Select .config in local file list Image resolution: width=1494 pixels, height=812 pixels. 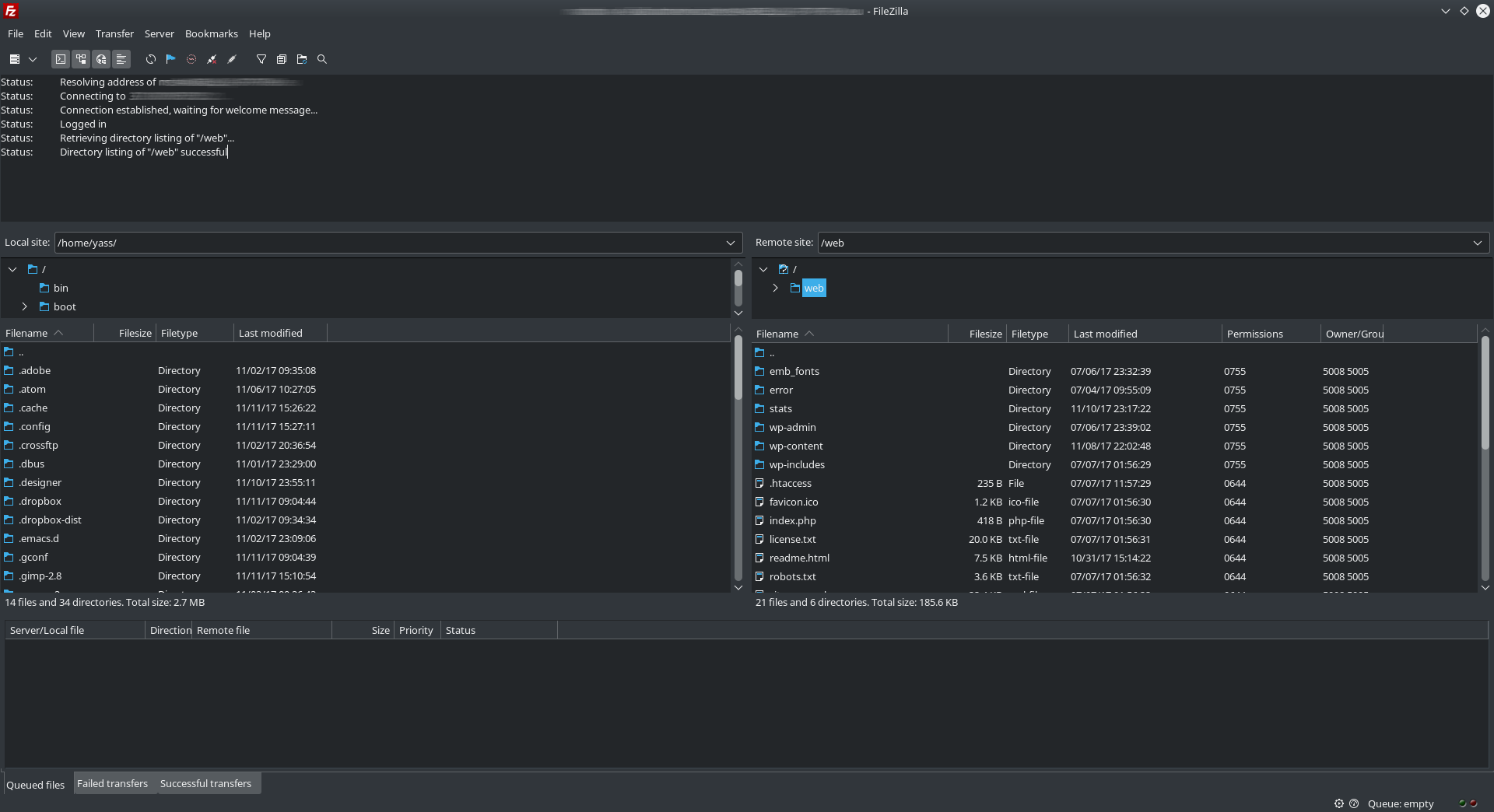34,426
